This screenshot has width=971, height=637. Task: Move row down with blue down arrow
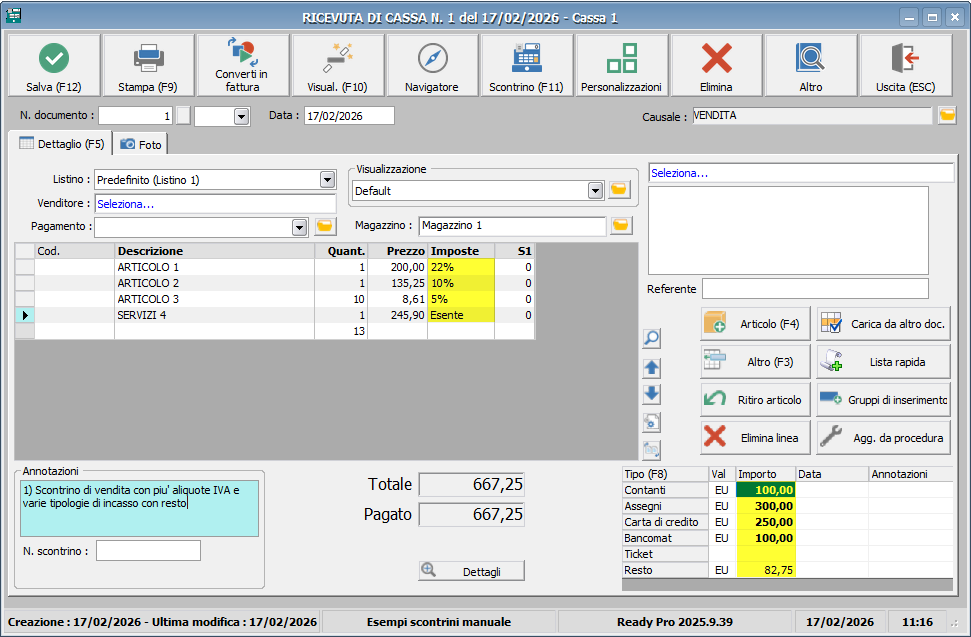[652, 394]
